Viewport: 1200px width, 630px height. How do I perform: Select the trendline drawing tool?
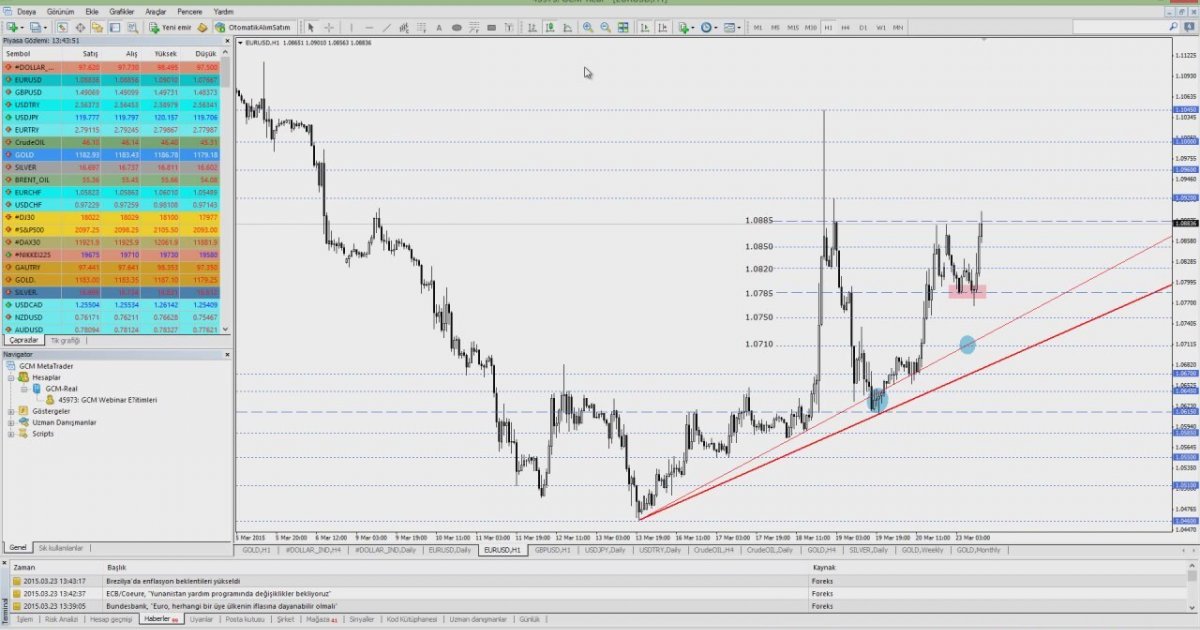coord(387,28)
